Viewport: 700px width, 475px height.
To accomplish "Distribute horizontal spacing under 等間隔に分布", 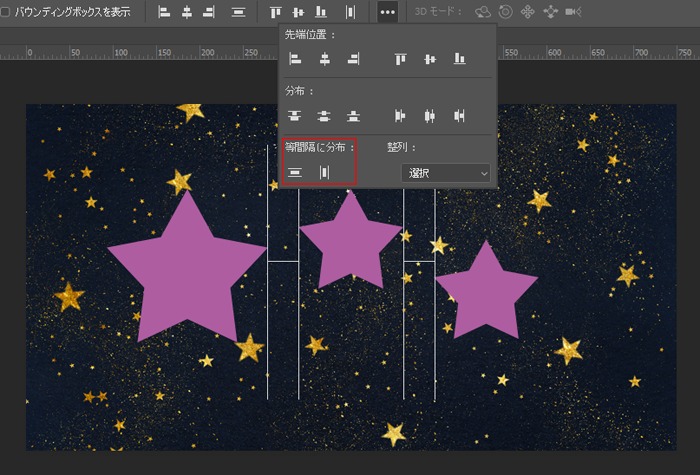I will click(325, 172).
